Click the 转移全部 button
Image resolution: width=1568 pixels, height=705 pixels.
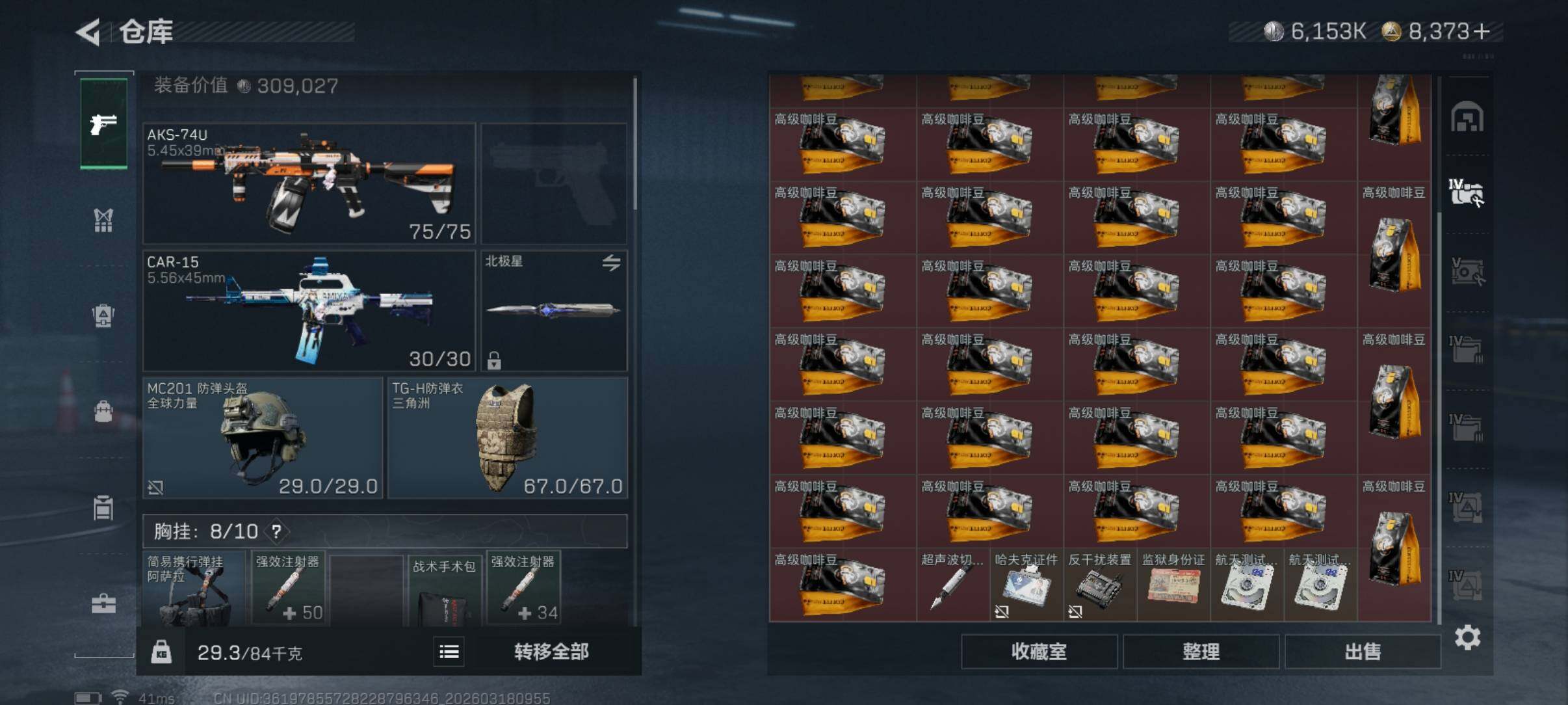point(551,652)
